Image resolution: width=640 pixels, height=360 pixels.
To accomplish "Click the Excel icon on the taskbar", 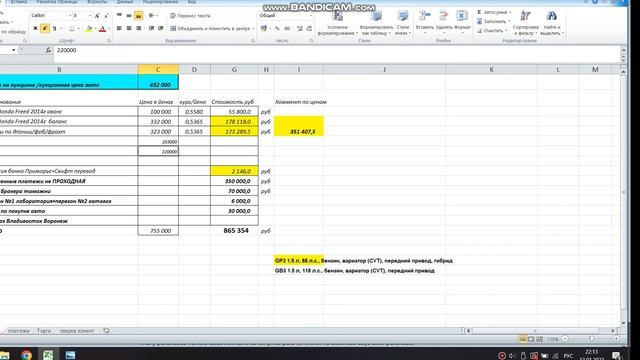I will tap(48, 355).
